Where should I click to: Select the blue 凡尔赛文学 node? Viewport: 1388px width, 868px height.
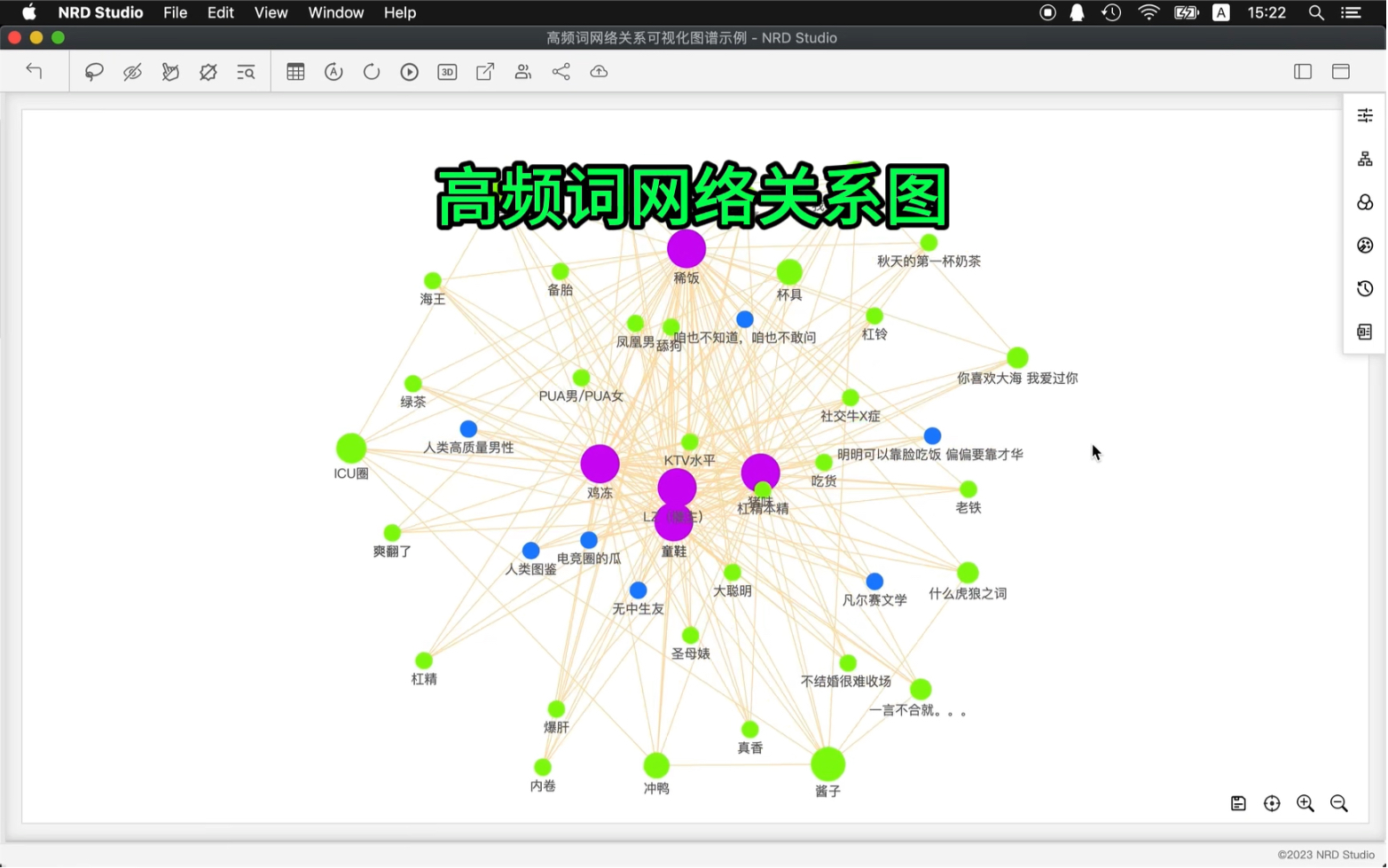[875, 583]
